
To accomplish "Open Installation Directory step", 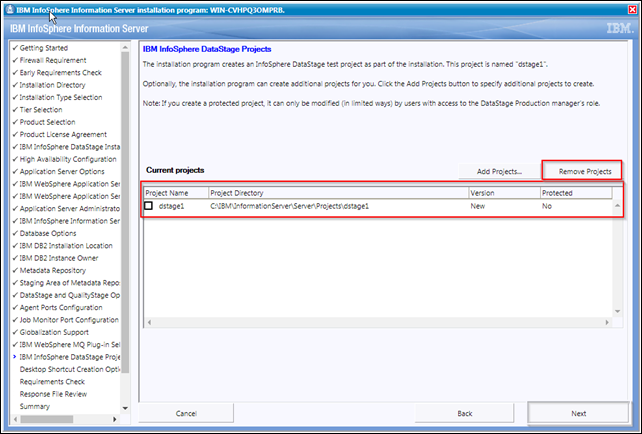I will coord(52,85).
